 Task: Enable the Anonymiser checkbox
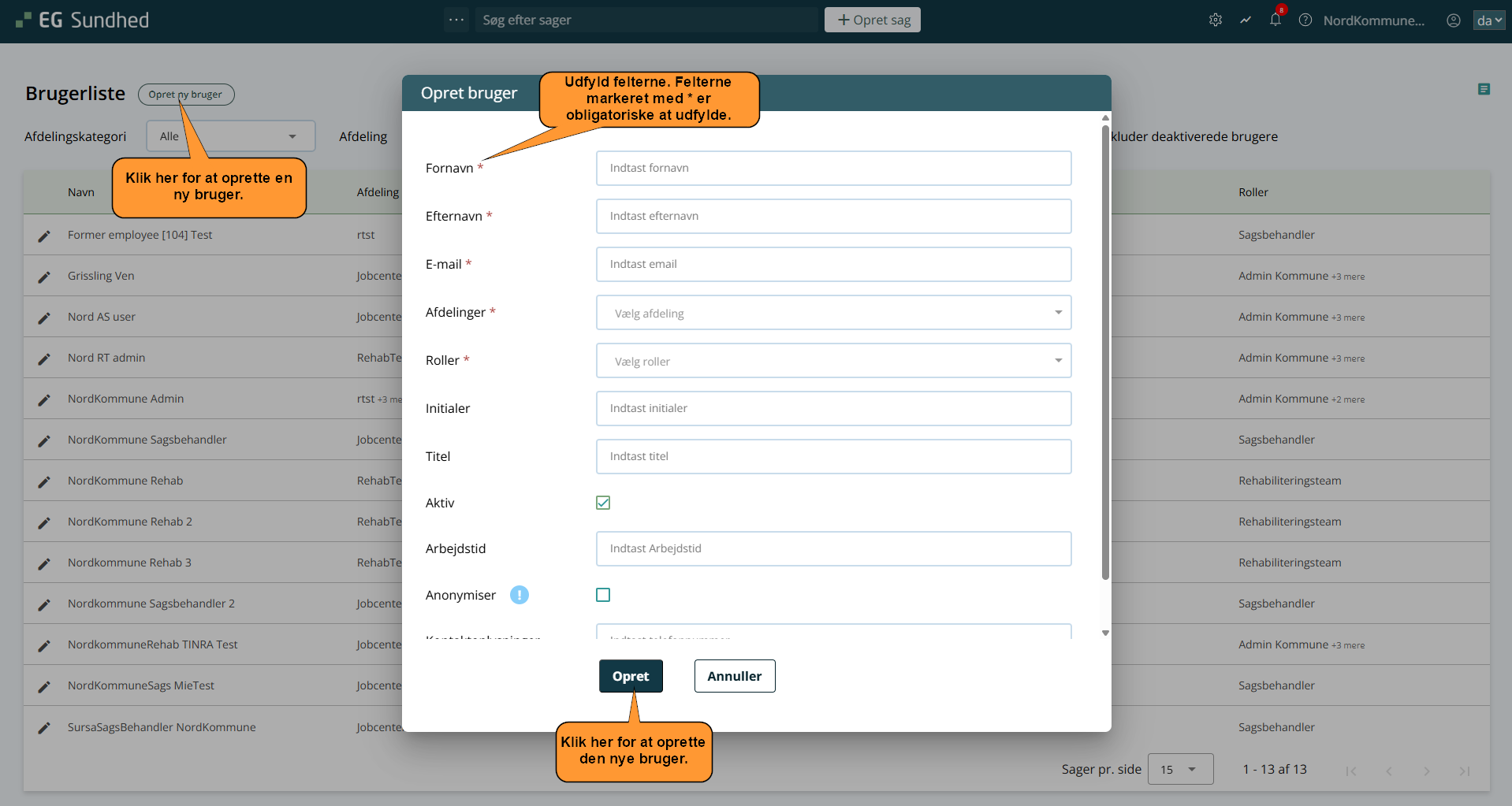click(603, 595)
